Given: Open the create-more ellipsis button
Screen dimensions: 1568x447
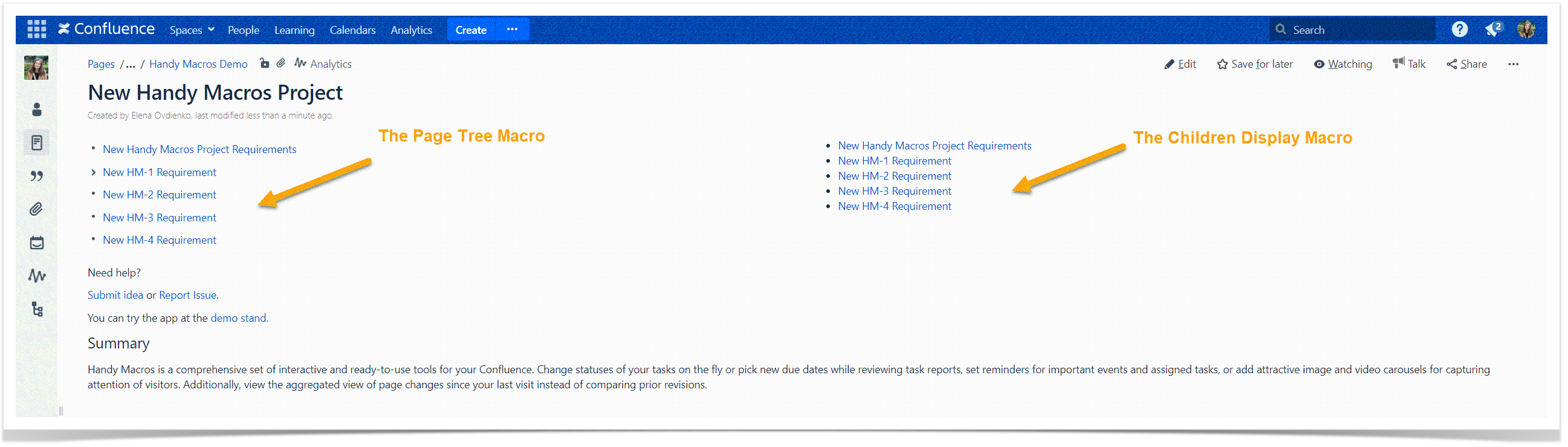Looking at the screenshot, I should 512,29.
